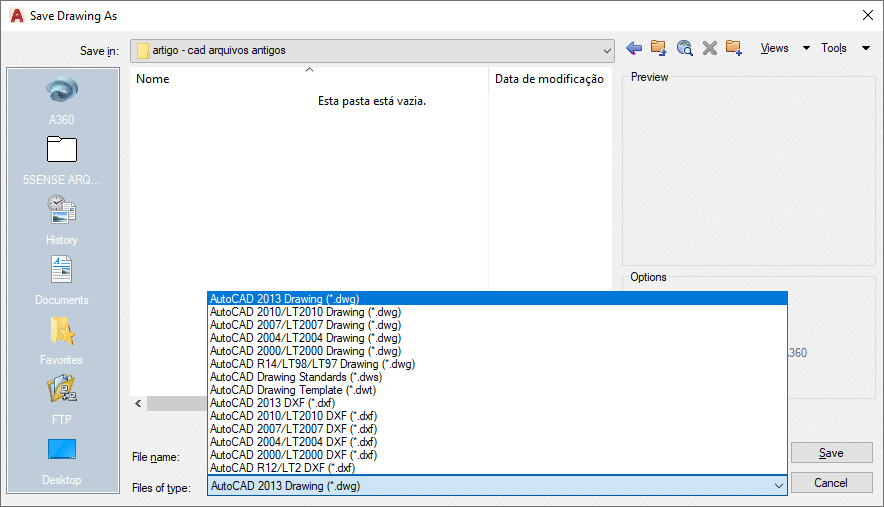884x507 pixels.
Task: Select AutoCAD 2010/LT2010 Drawing (*.dwg)
Action: tap(497, 312)
